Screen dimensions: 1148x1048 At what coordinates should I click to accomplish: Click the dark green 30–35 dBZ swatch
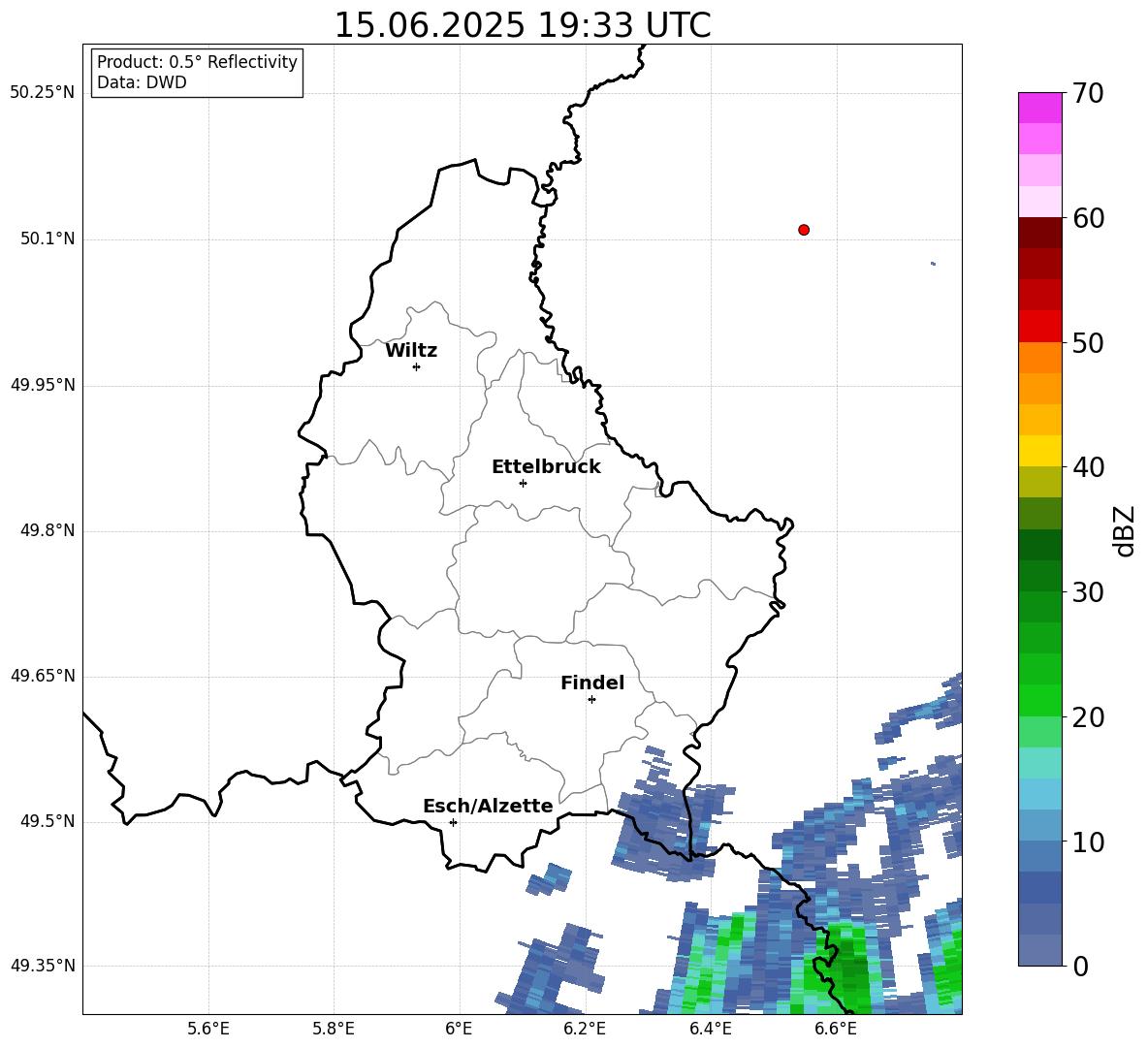coord(1039,545)
